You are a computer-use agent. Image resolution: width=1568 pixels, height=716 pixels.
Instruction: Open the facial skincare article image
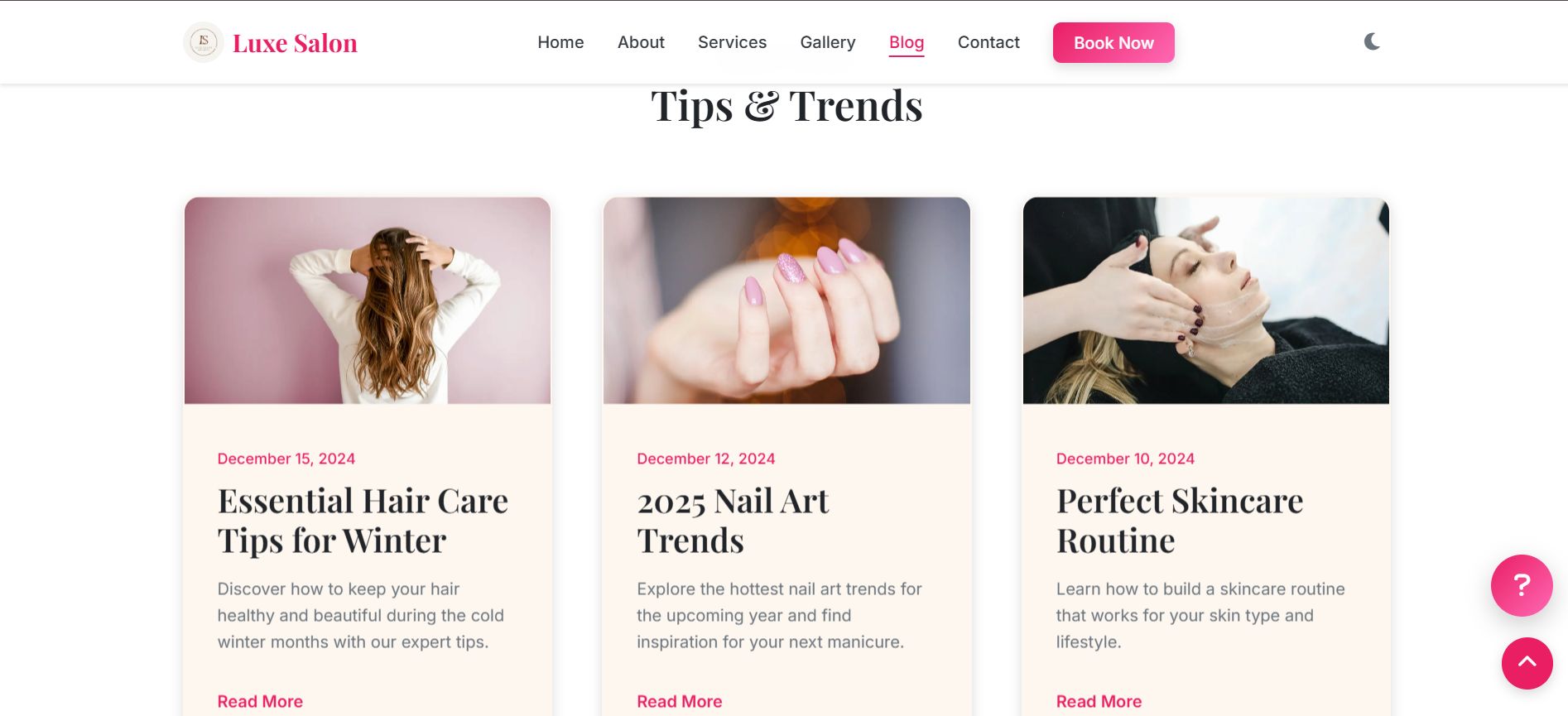point(1206,300)
